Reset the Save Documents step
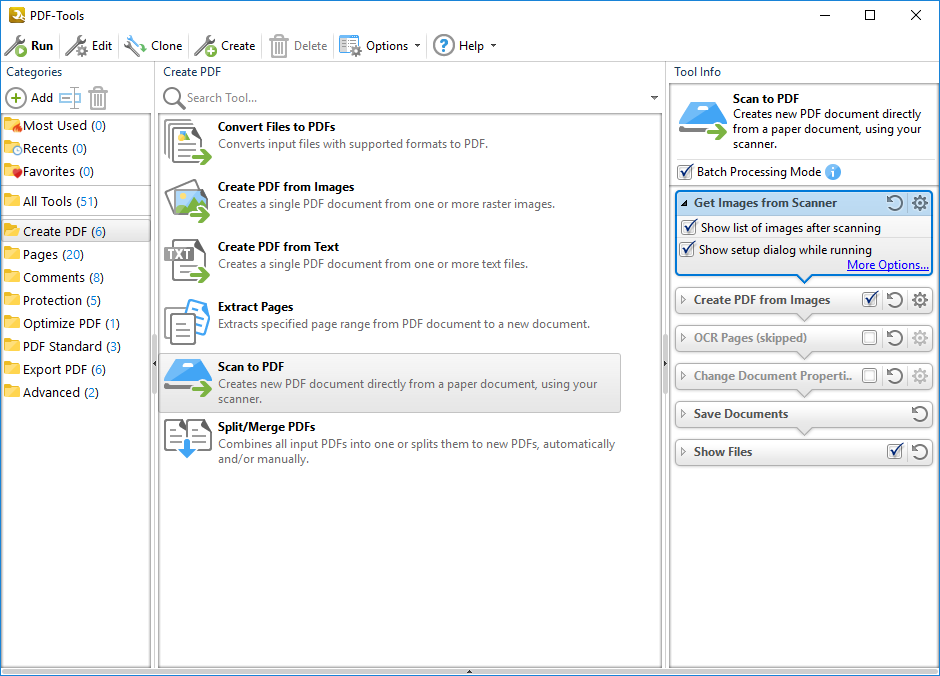 (x=920, y=414)
